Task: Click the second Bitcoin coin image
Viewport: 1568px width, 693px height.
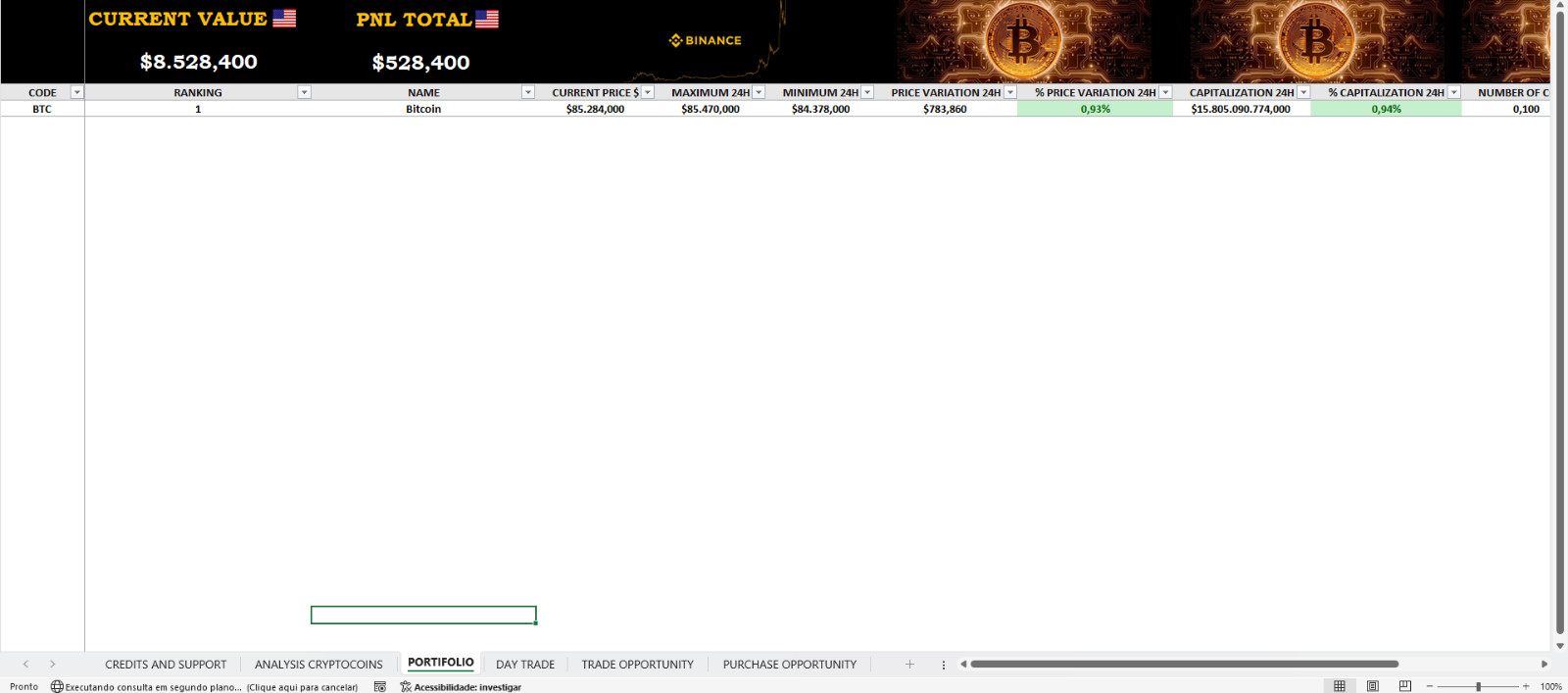Action: [1316, 41]
